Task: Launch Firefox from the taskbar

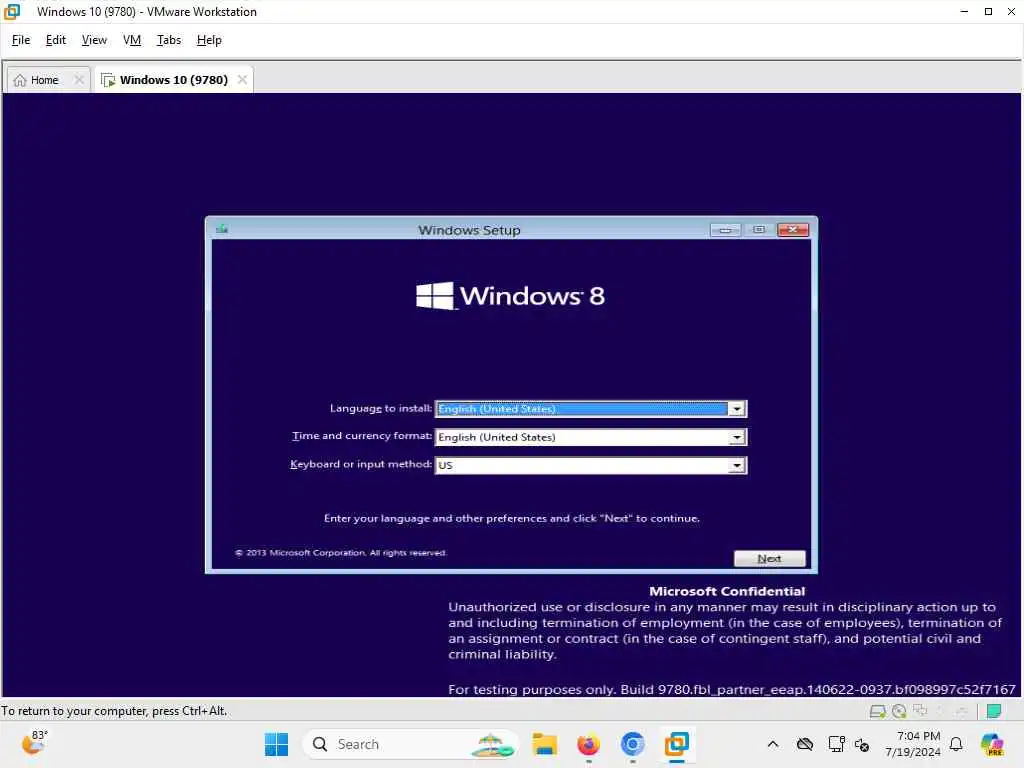Action: (588, 744)
